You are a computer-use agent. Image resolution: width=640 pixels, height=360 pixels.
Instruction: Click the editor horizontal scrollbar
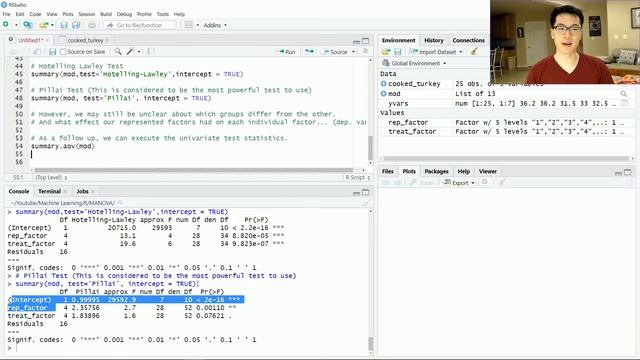(x=193, y=170)
